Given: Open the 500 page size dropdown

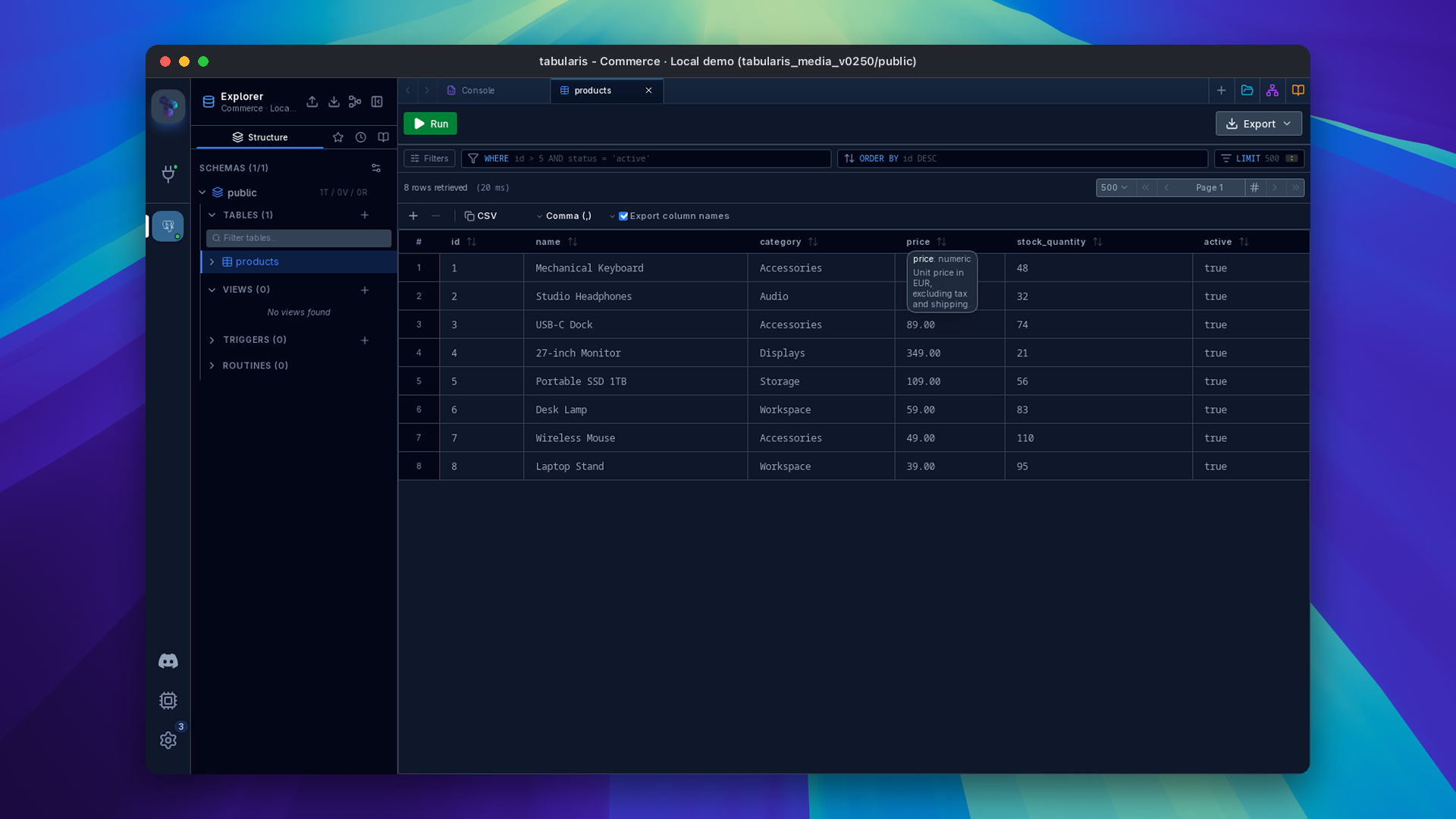Looking at the screenshot, I should 1115,187.
